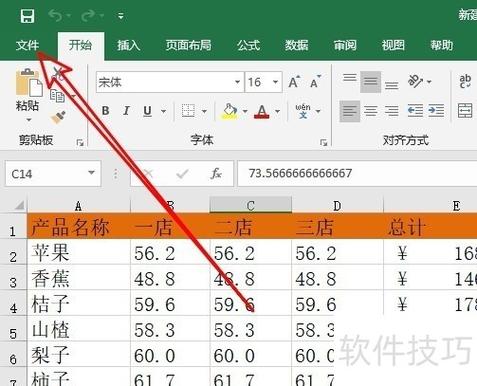Expand the Orientation dropdown arrow
477x386 pixels.
[429, 81]
